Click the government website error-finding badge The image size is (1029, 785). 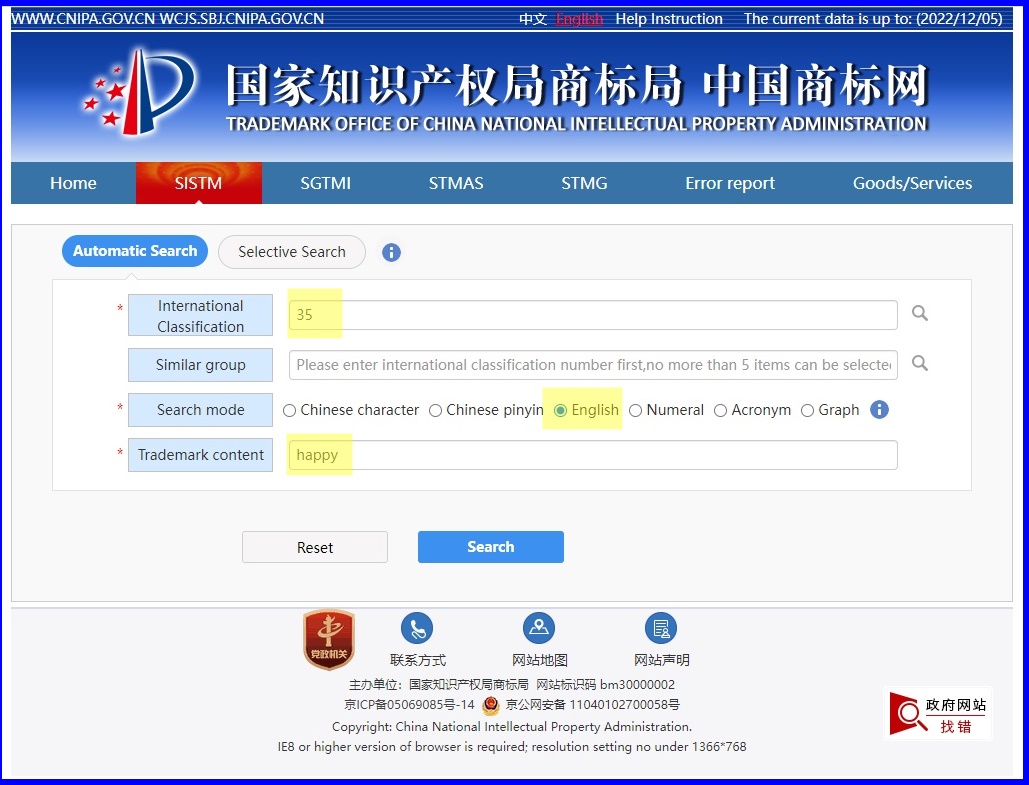[x=938, y=714]
